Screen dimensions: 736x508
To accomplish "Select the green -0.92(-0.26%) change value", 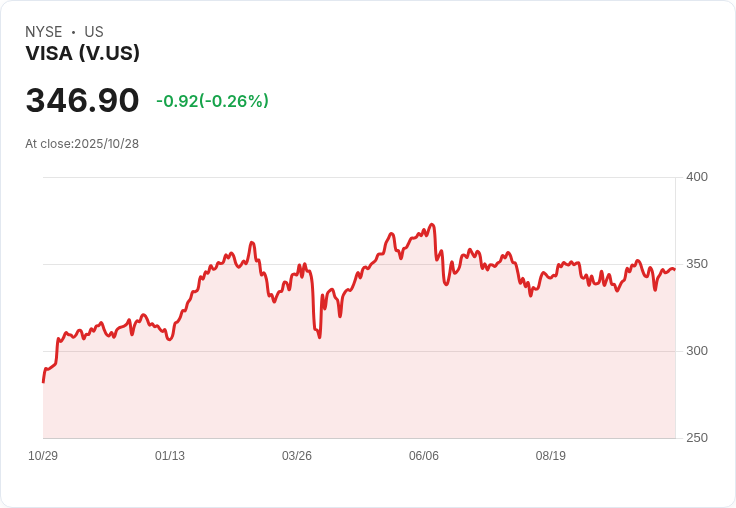I will point(212,101).
